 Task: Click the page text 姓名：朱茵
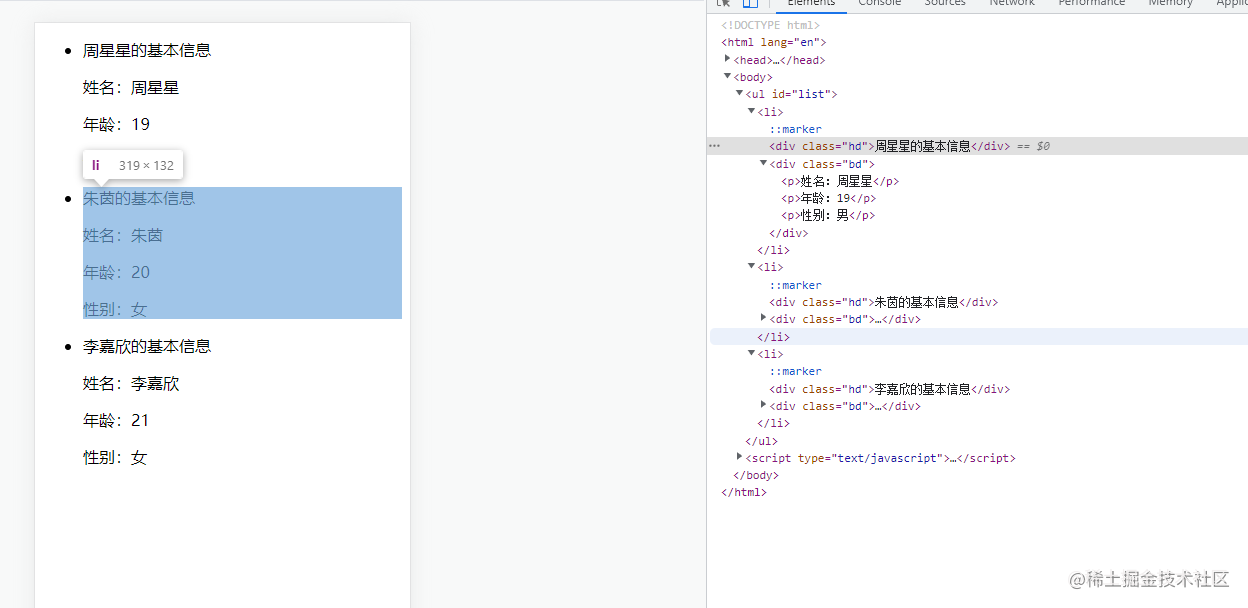(x=123, y=235)
